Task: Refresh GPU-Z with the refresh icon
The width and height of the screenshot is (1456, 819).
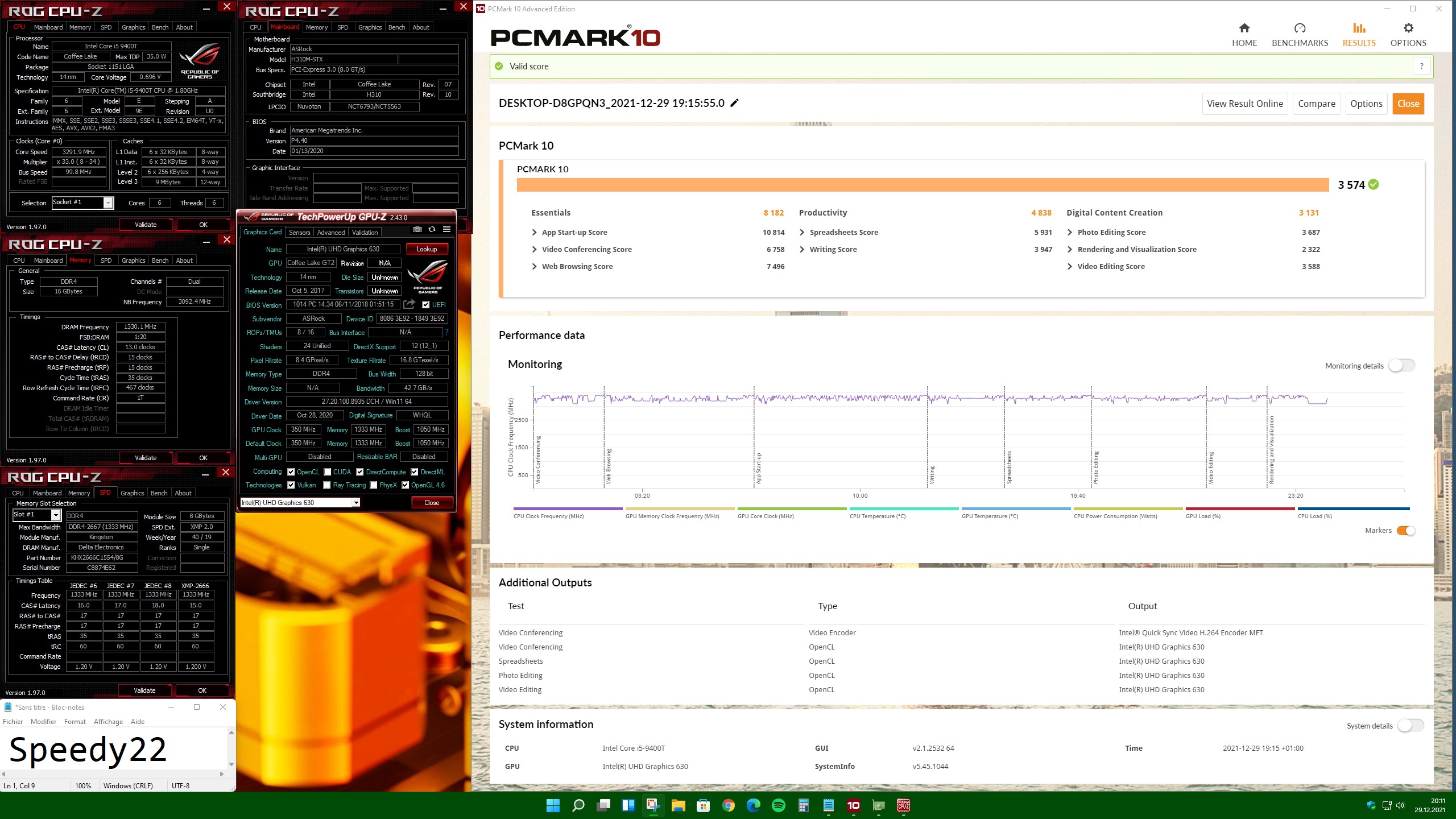Action: 432,229
